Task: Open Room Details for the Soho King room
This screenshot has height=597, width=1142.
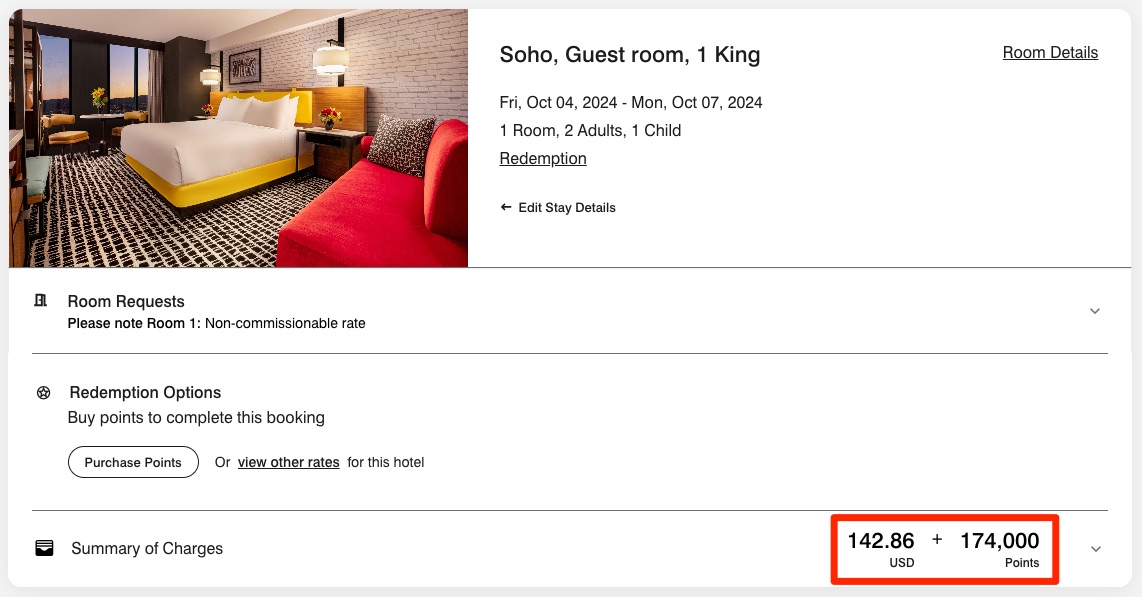Action: pos(1050,52)
